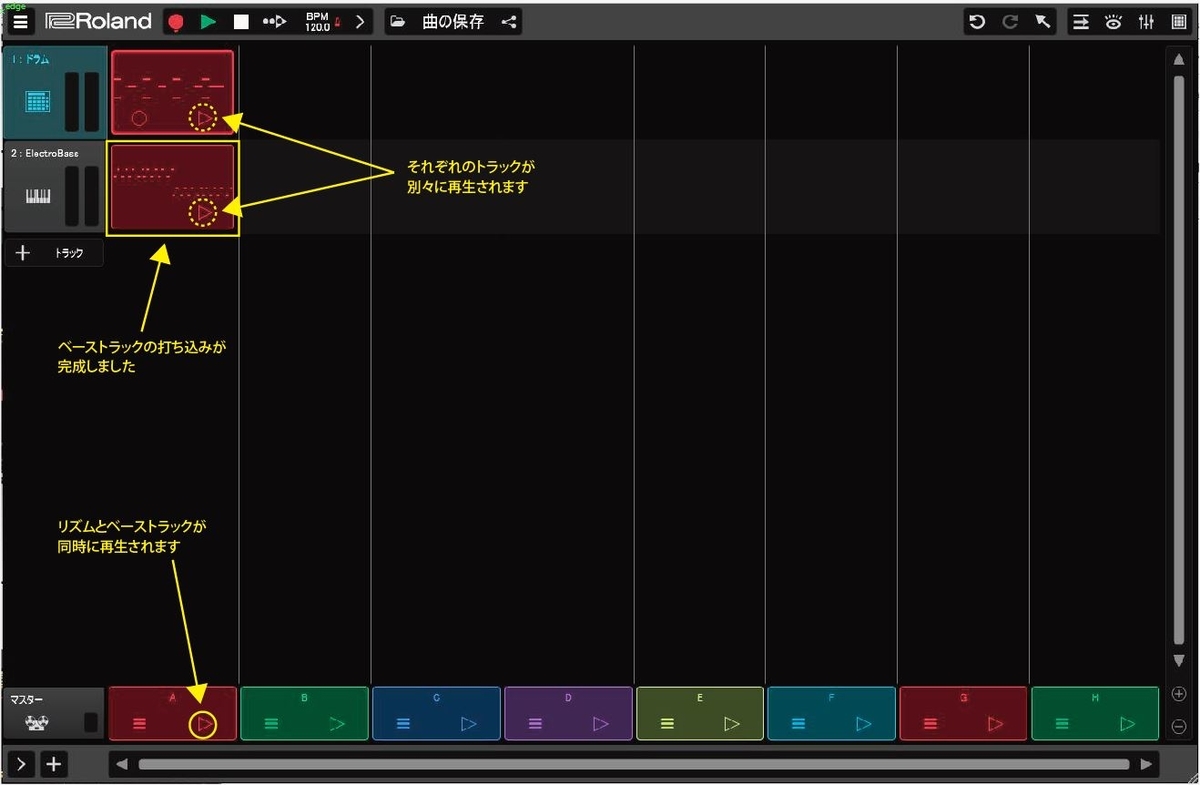Screen dimensions: 1200x785
Task: Click the 曲の保存 save song button
Action: click(453, 22)
